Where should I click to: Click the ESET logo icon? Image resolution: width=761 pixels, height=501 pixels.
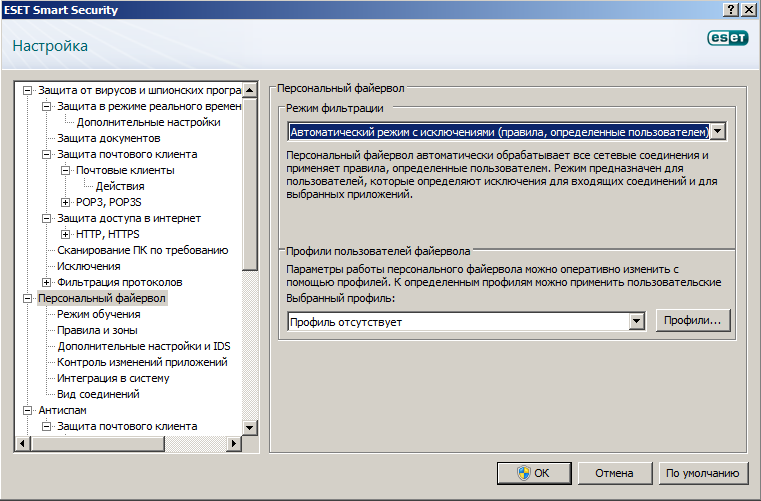click(x=728, y=37)
